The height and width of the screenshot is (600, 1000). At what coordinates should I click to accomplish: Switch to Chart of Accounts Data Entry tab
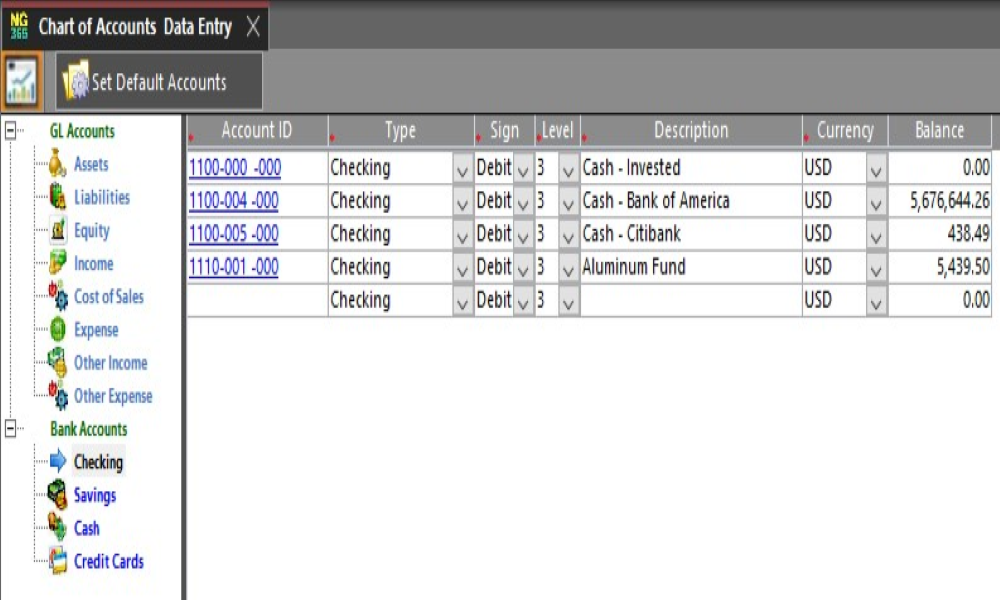(x=134, y=27)
